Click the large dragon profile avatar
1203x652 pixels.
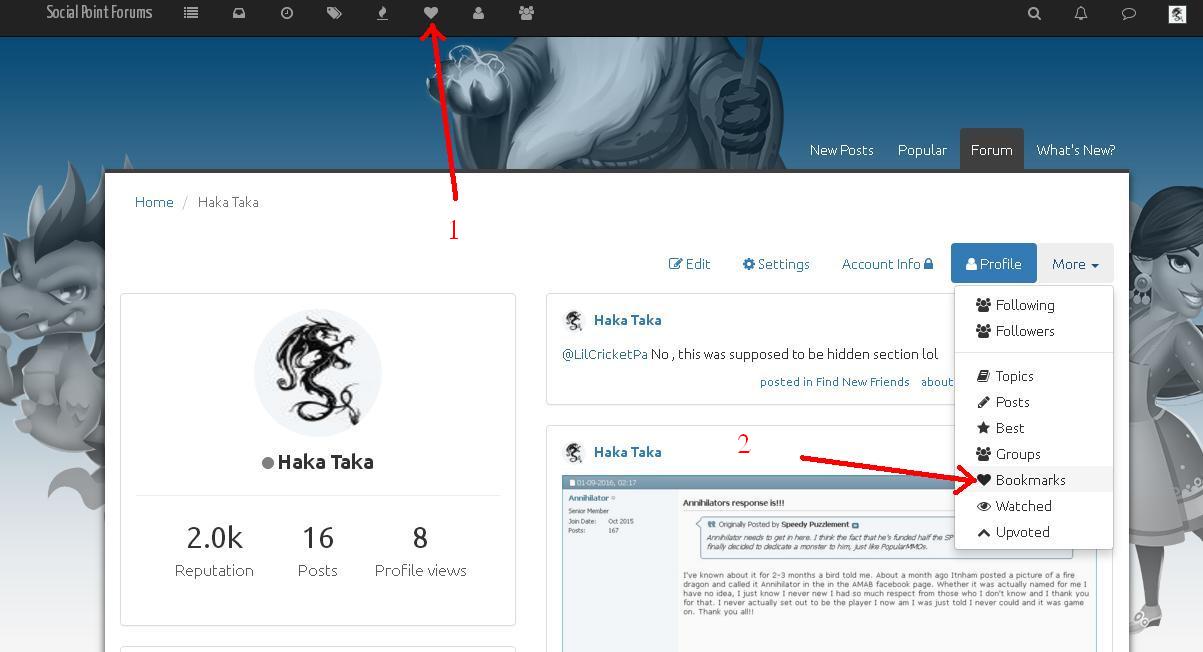(x=318, y=373)
